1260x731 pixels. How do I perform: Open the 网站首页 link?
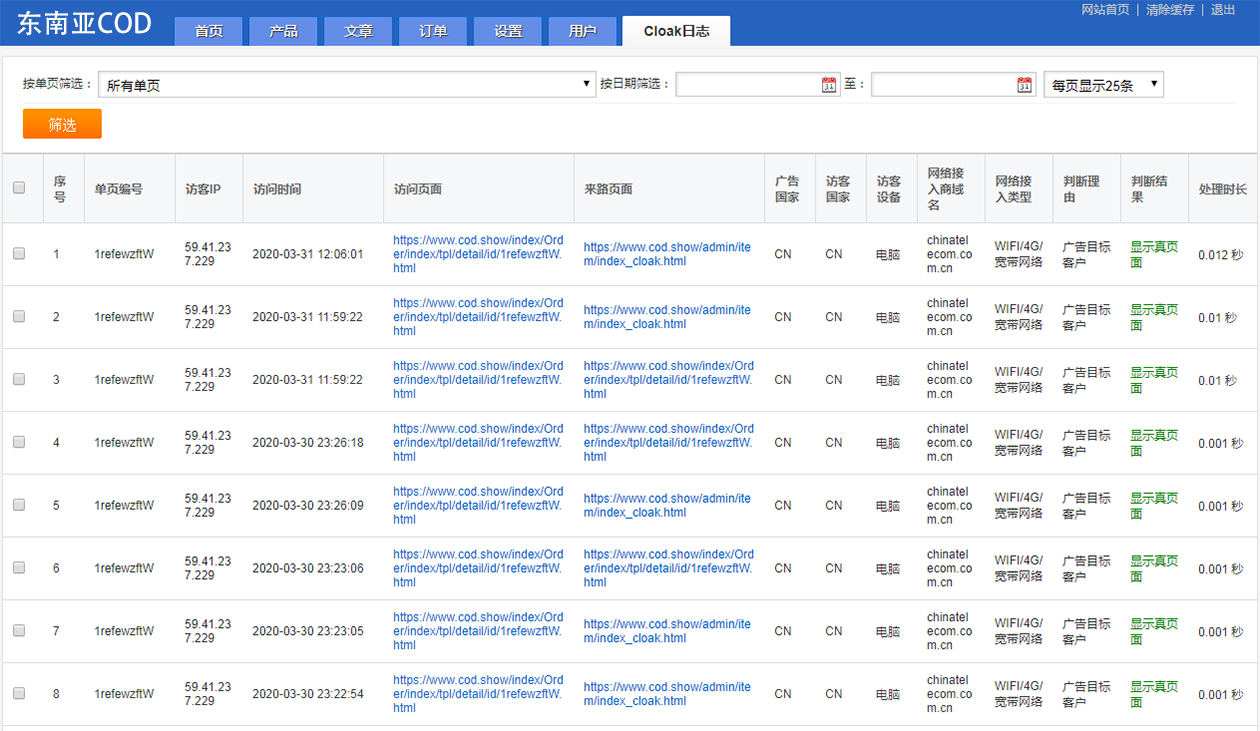(1105, 9)
